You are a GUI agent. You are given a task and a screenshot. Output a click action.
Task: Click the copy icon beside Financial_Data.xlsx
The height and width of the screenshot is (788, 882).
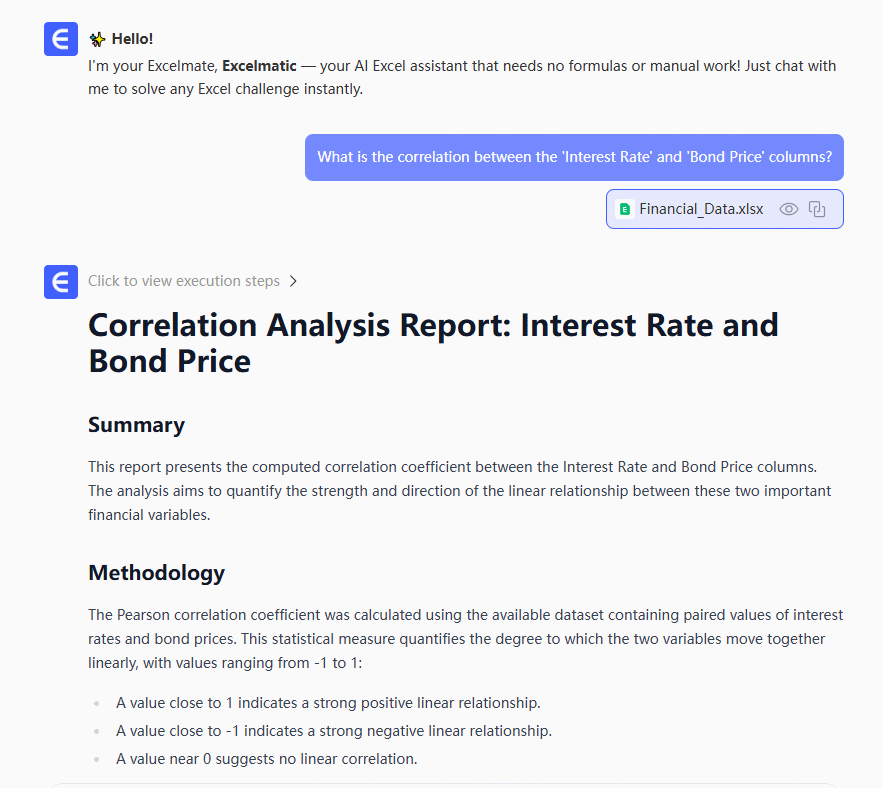pos(817,209)
